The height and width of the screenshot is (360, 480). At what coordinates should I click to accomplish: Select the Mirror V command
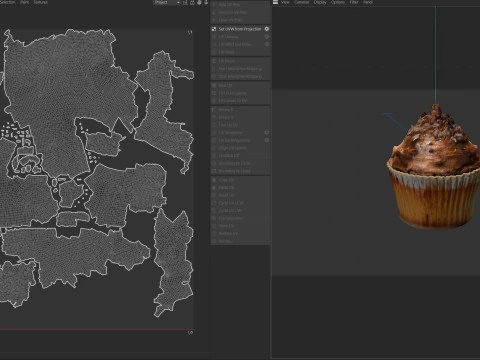click(240, 117)
